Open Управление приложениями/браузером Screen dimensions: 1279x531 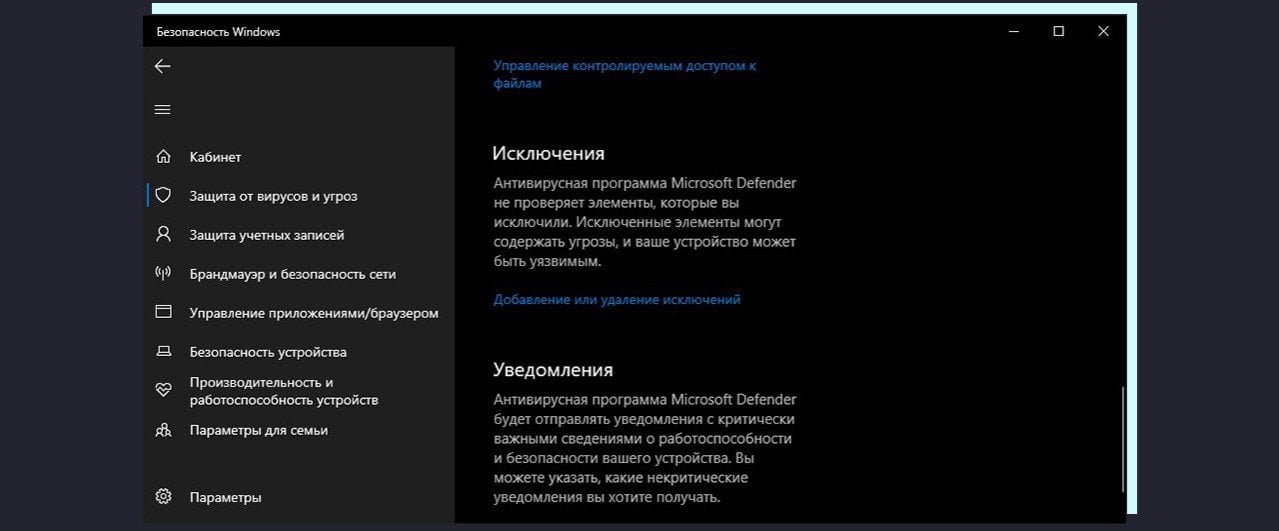click(314, 313)
